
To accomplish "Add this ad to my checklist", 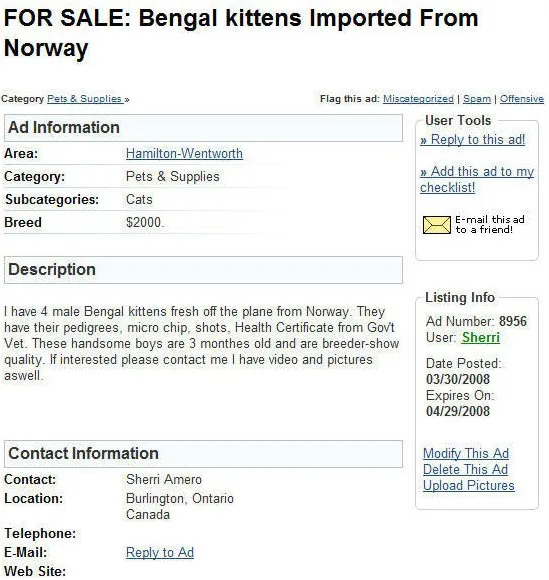I will [x=477, y=179].
